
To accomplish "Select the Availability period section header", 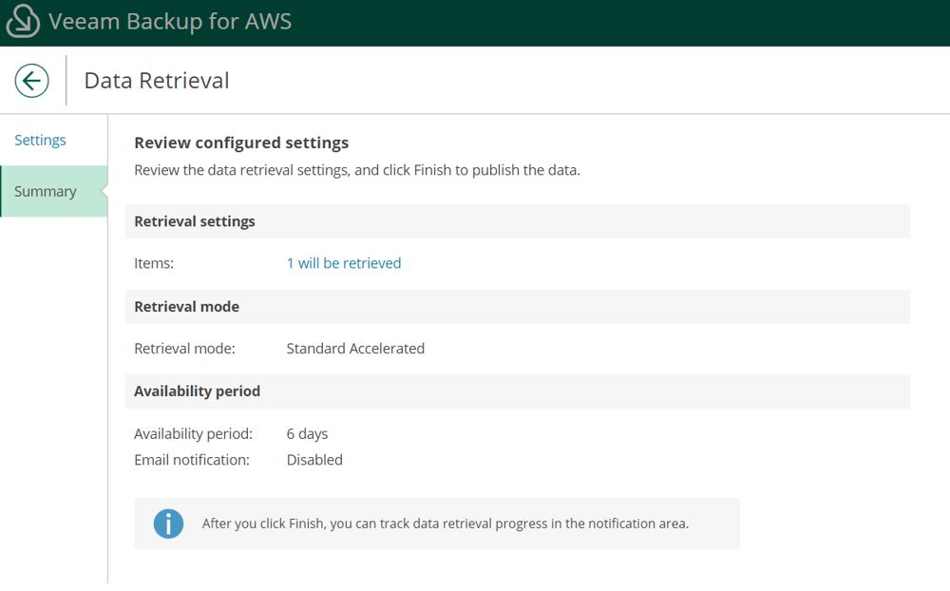I will click(x=517, y=392).
